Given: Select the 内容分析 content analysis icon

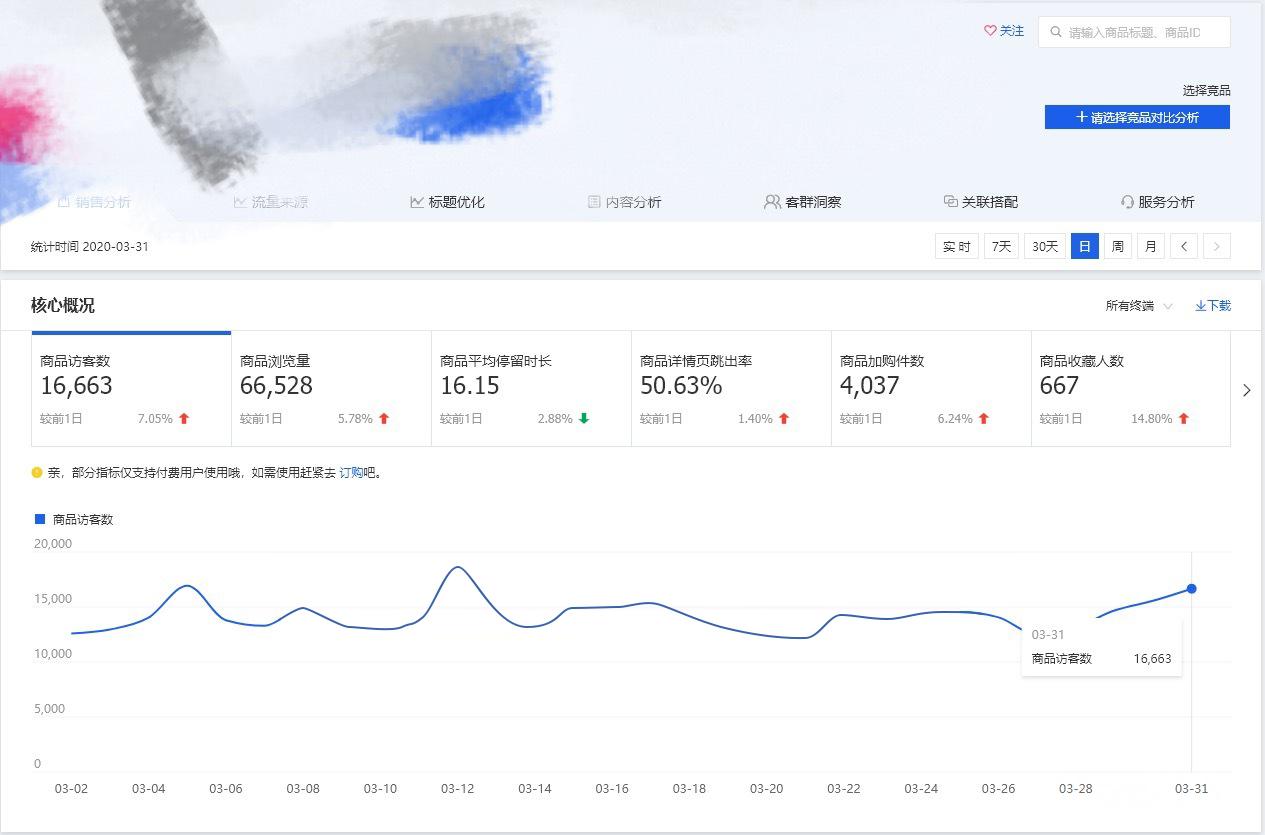Looking at the screenshot, I should pyautogui.click(x=595, y=201).
